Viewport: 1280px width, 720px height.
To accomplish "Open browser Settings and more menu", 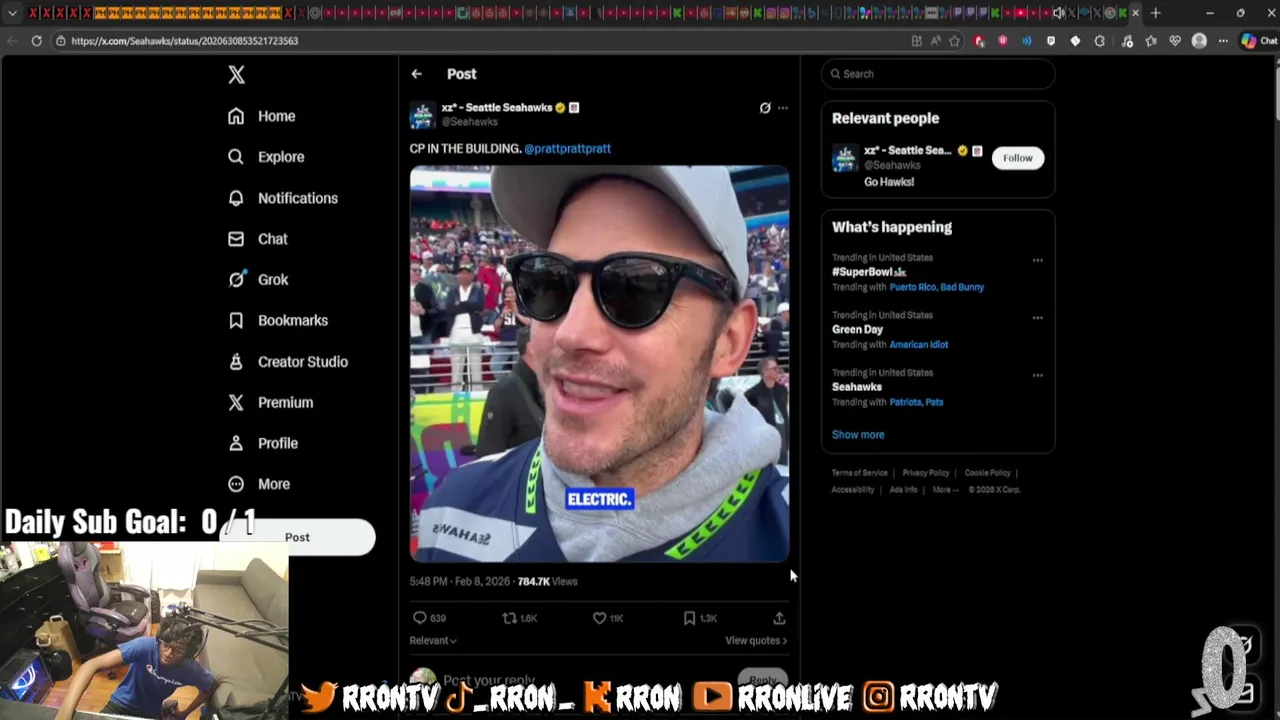I will 1223,41.
